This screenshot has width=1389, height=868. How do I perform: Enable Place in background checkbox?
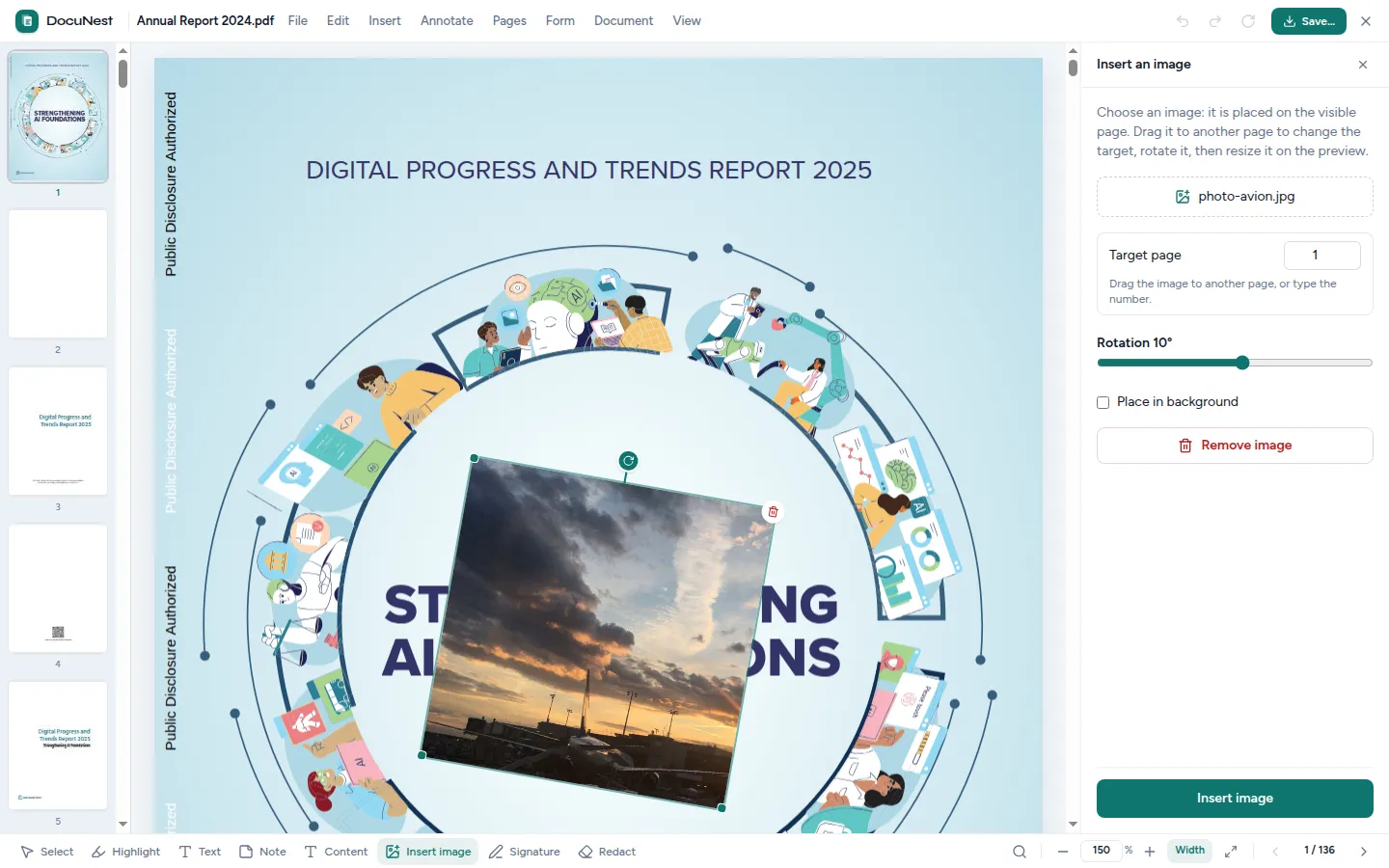coord(1103,402)
